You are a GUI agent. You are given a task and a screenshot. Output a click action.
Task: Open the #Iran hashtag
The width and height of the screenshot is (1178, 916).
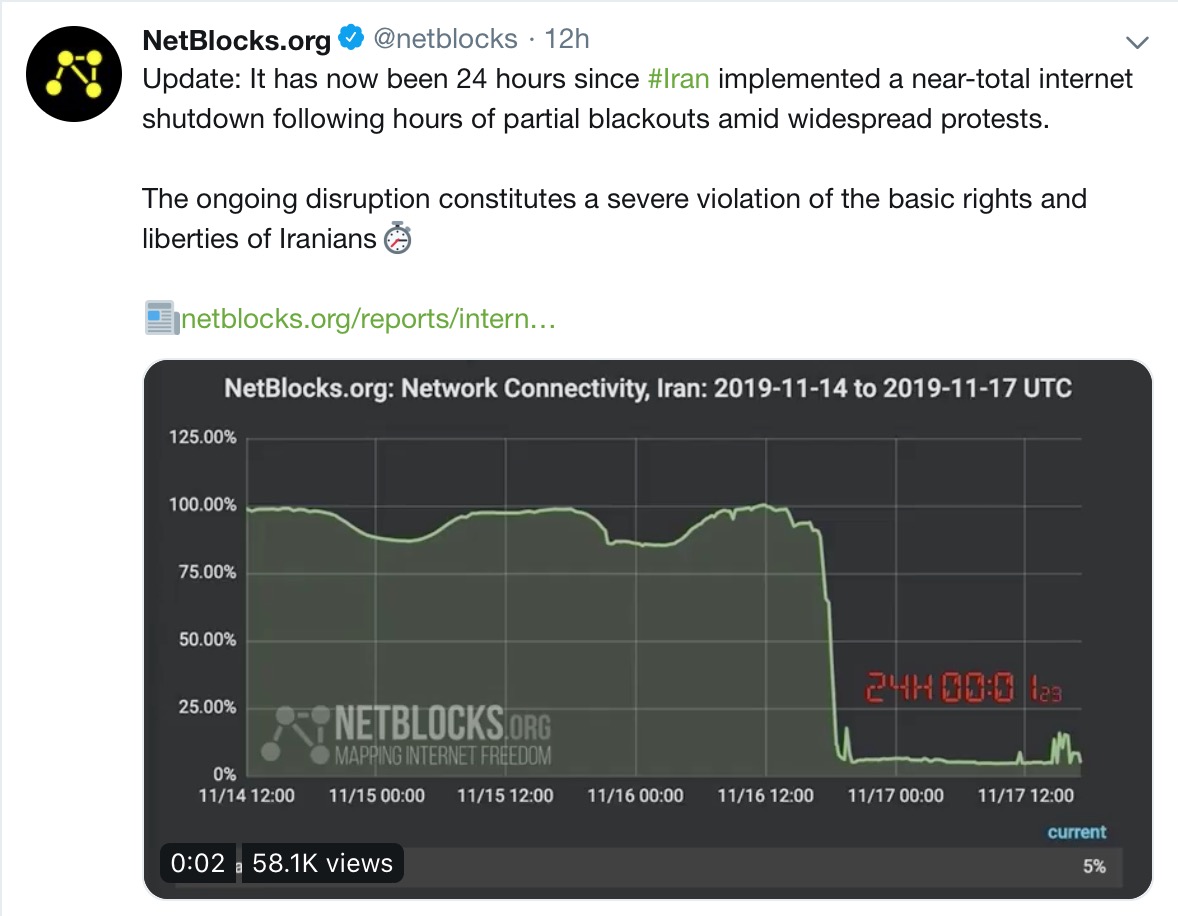tap(678, 78)
